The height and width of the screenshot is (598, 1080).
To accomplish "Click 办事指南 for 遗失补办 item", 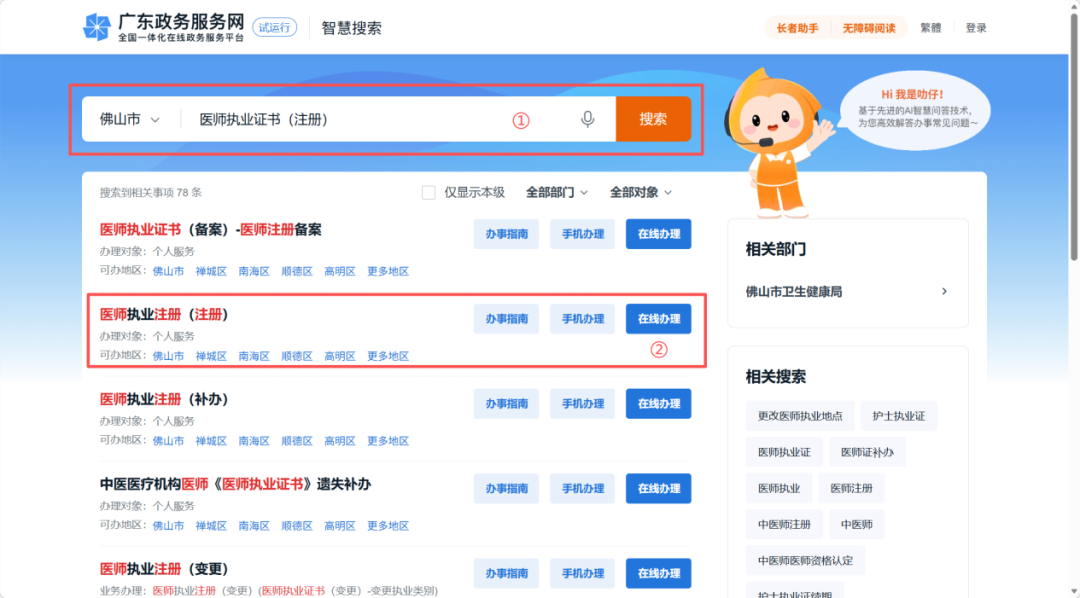I will [506, 488].
